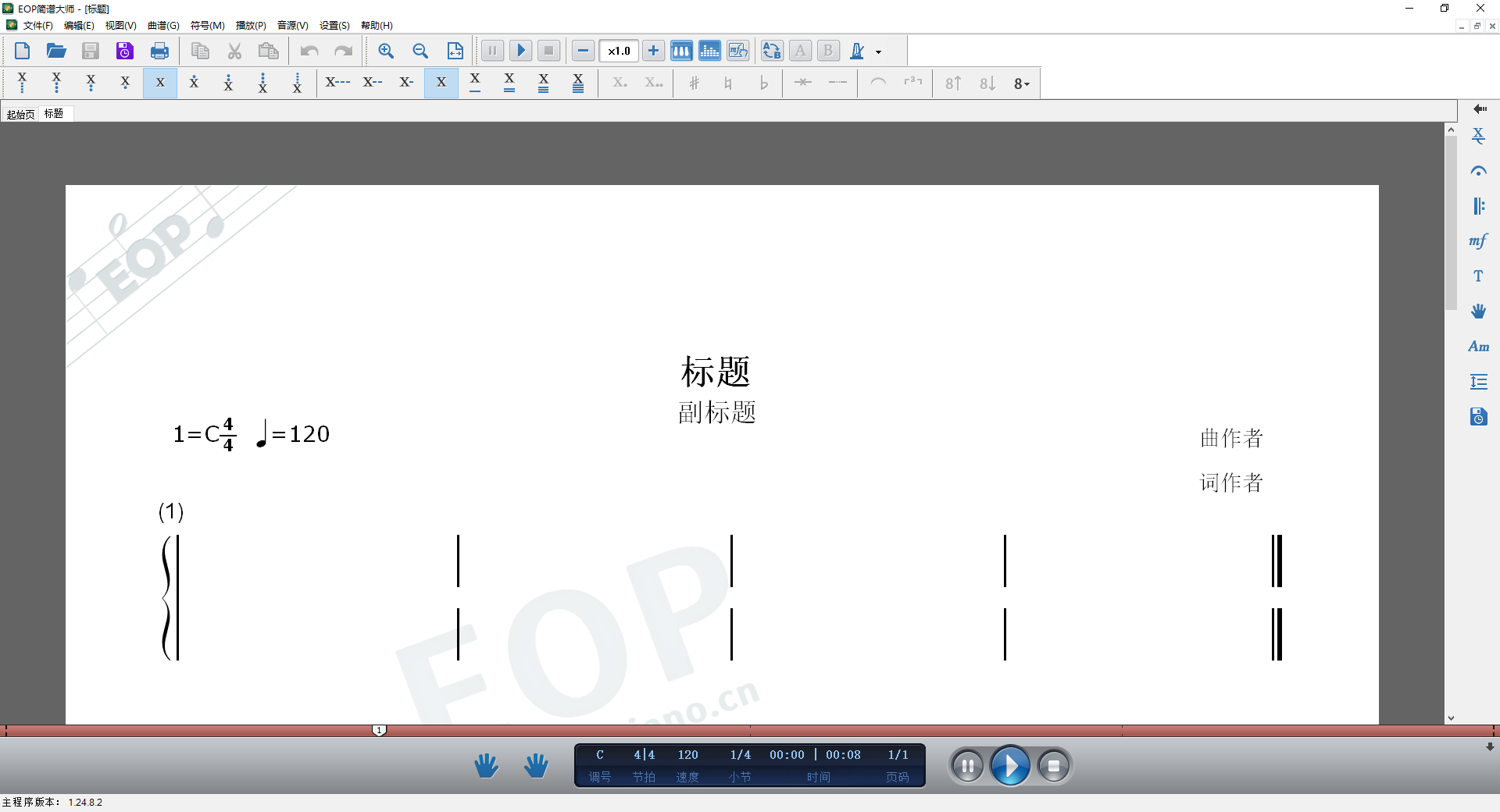Viewport: 1500px width, 812px height.
Task: Collapse the right sidebar with the arrow icon
Action: [x=1479, y=109]
